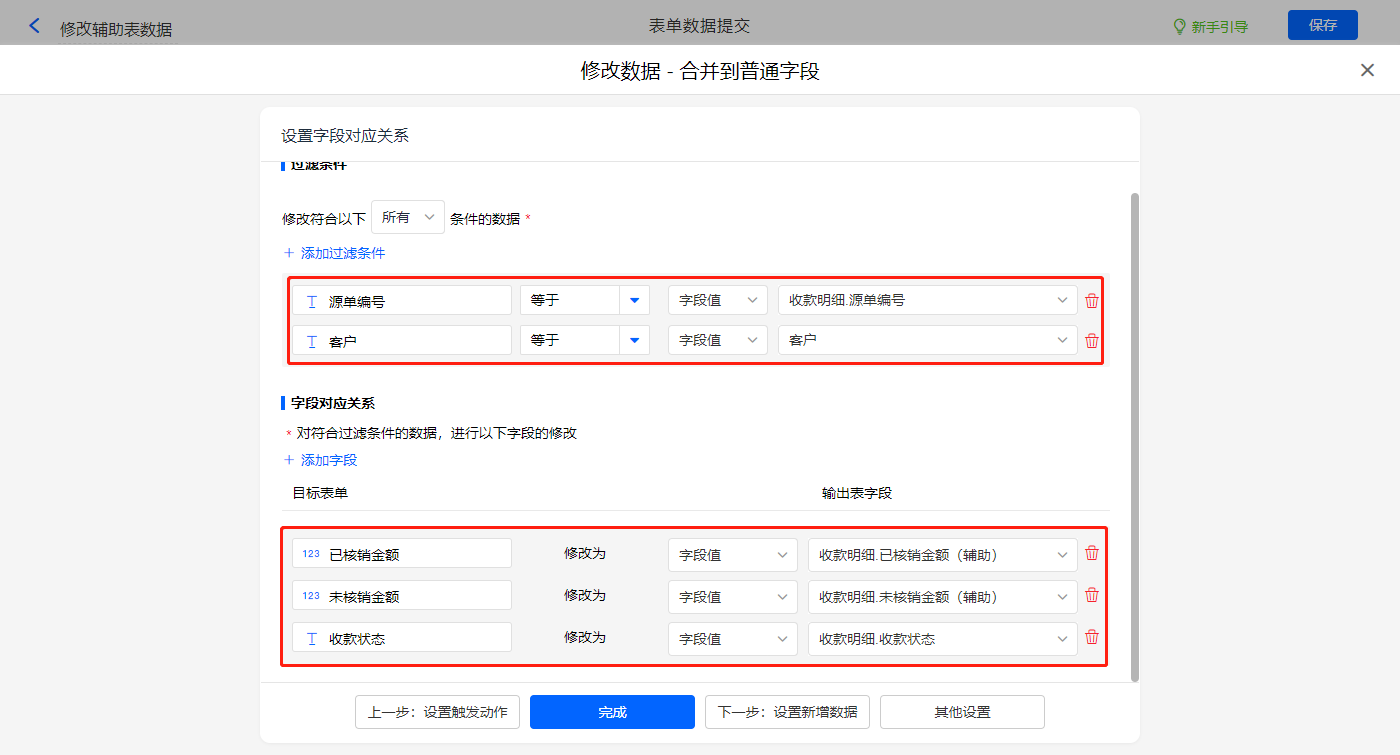Delete the 客户 filter condition row
Image resolution: width=1400 pixels, height=755 pixels.
1092,341
